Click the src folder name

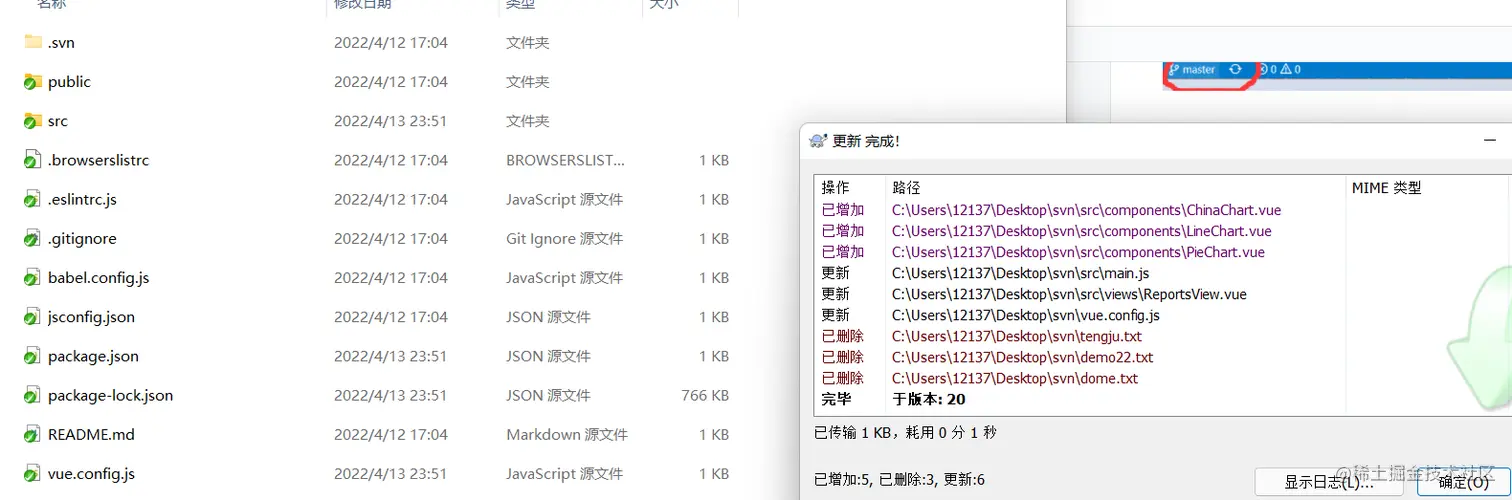(58, 121)
